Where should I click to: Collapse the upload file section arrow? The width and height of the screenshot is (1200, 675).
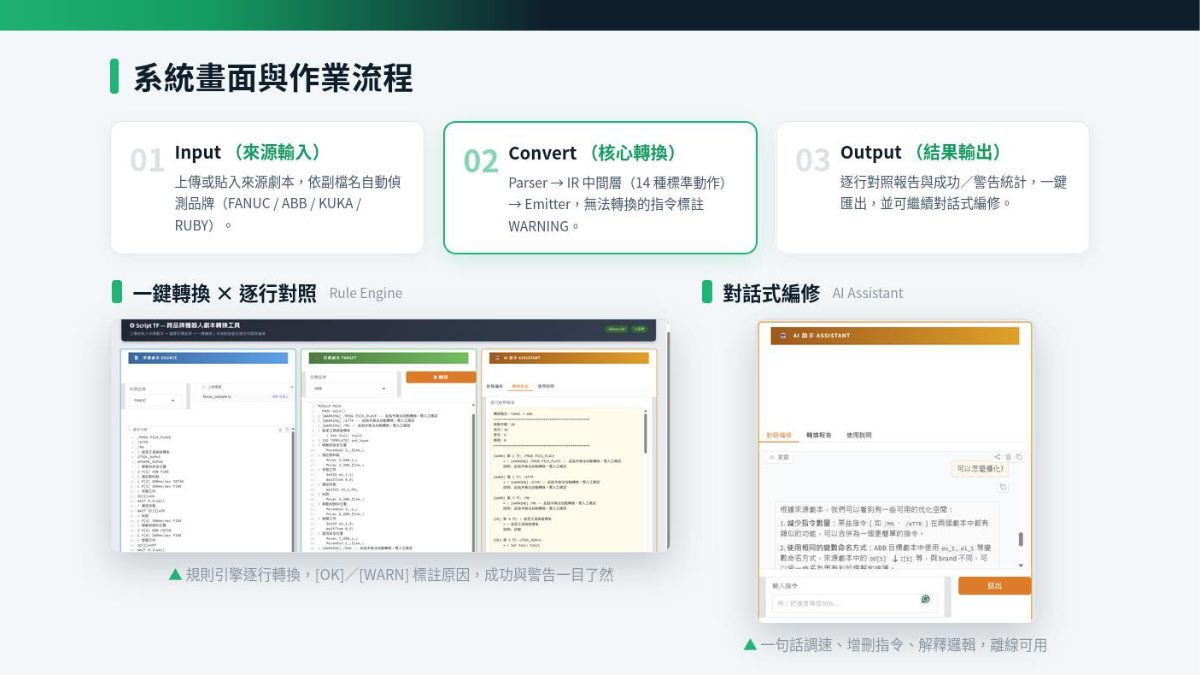pyautogui.click(x=291, y=387)
